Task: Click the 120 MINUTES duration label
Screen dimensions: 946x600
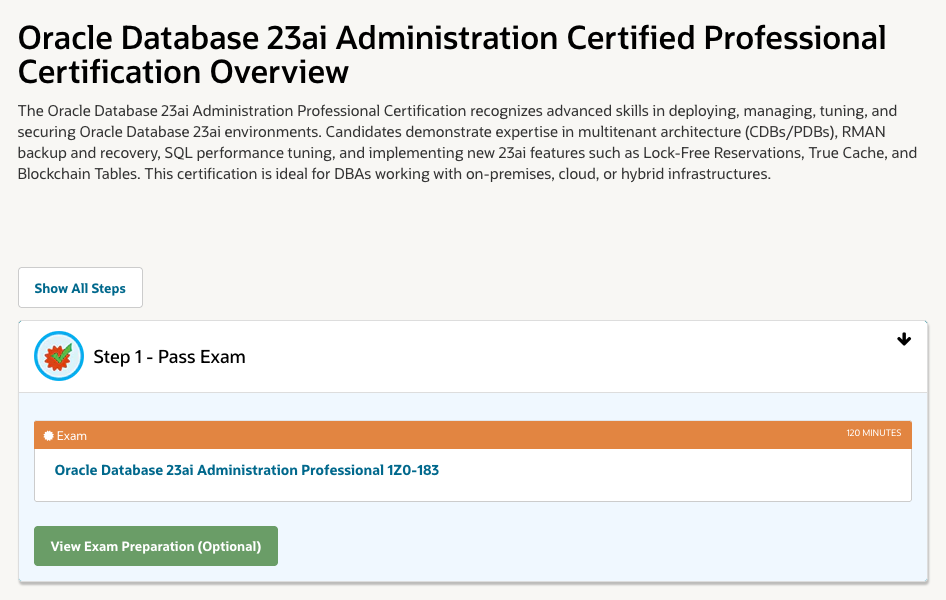Action: pos(873,432)
